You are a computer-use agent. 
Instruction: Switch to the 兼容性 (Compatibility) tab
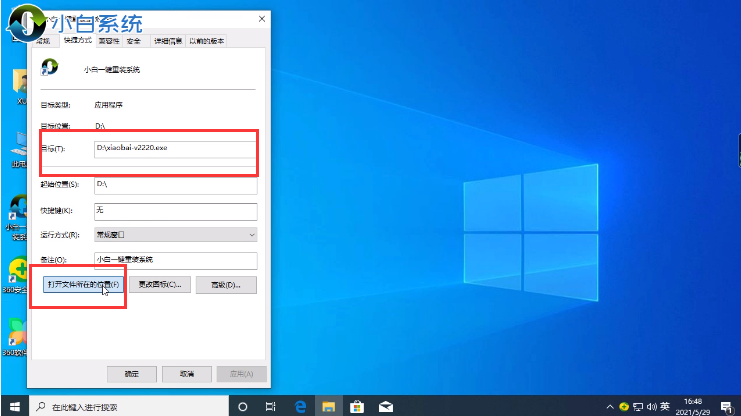tap(107, 41)
